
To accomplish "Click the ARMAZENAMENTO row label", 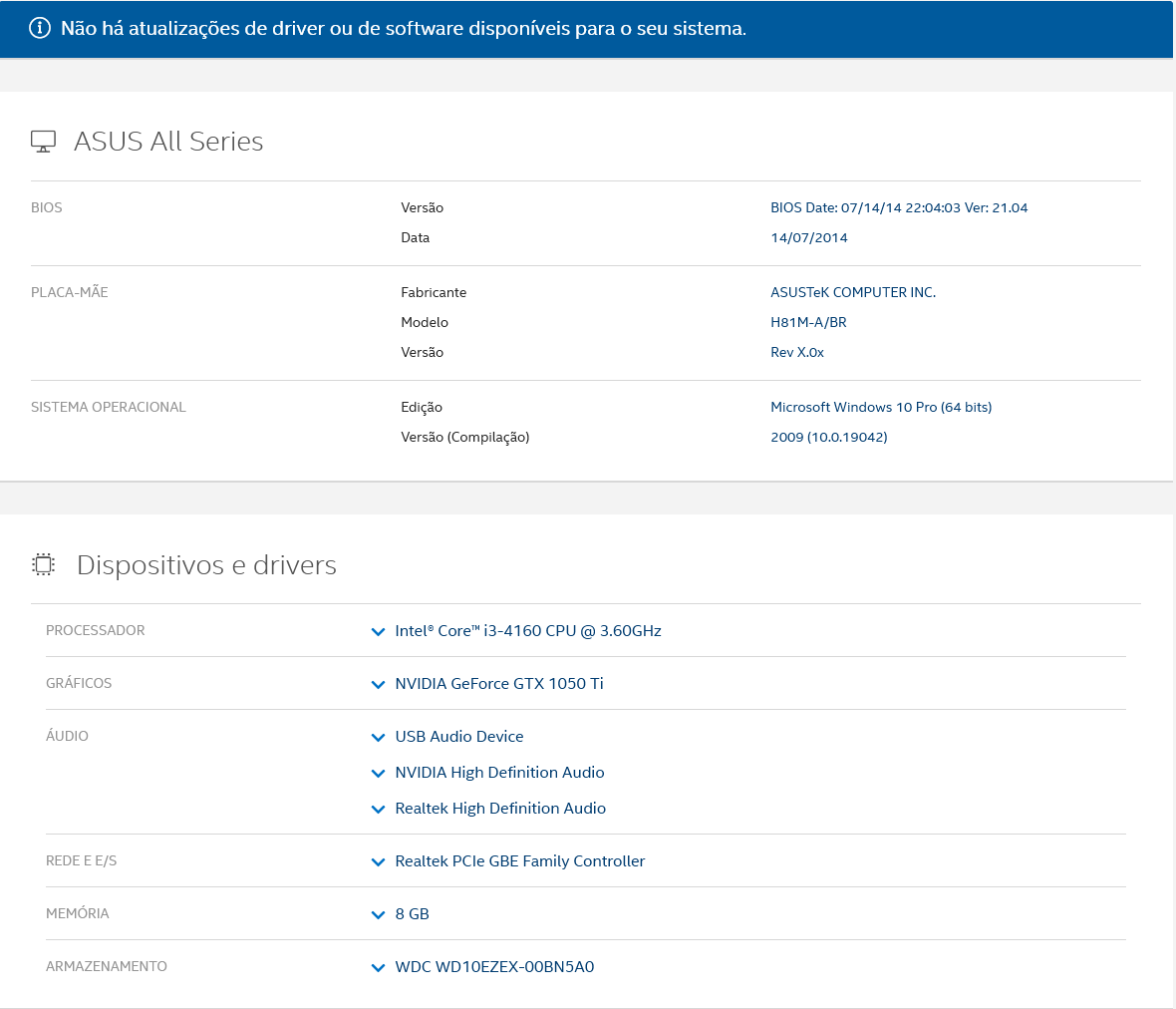I will coord(107,966).
